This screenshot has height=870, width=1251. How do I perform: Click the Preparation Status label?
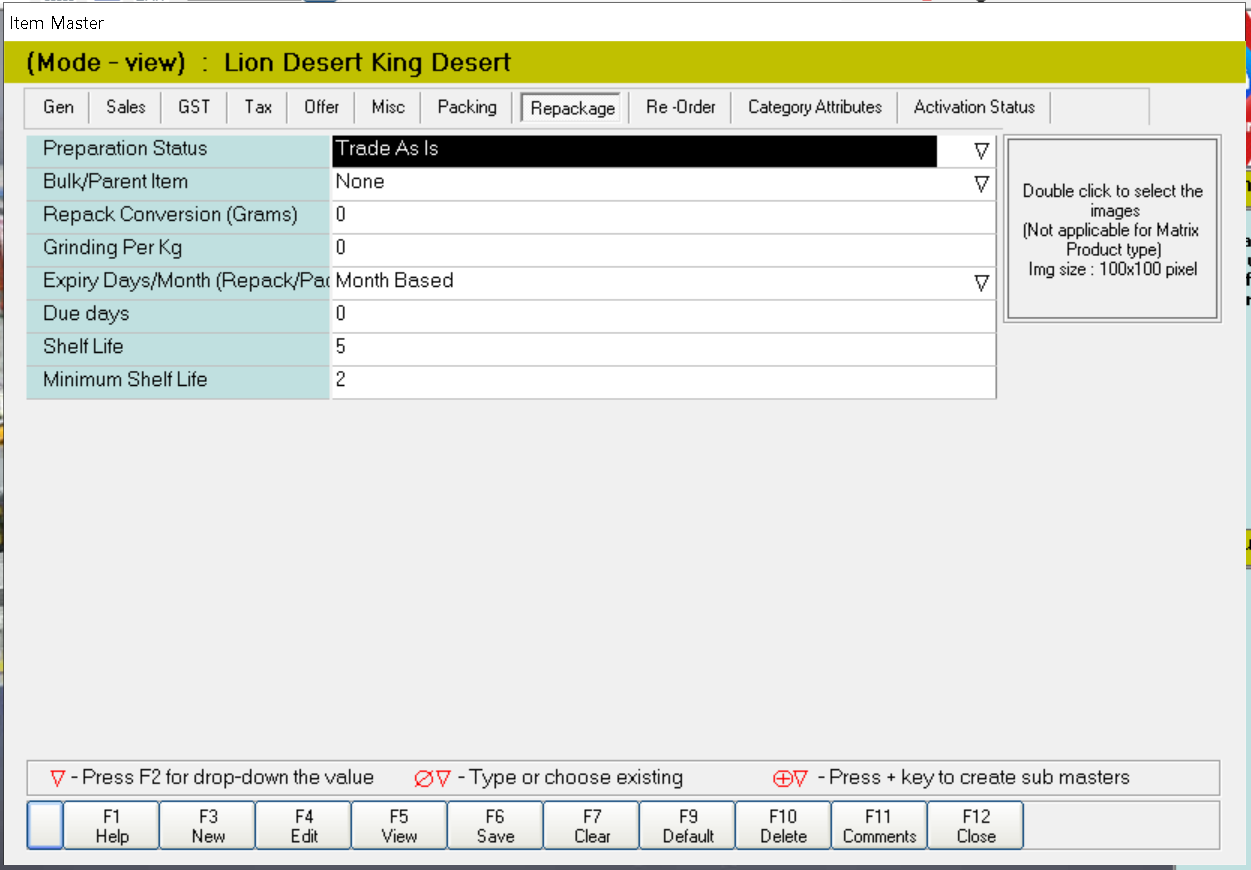coord(125,149)
